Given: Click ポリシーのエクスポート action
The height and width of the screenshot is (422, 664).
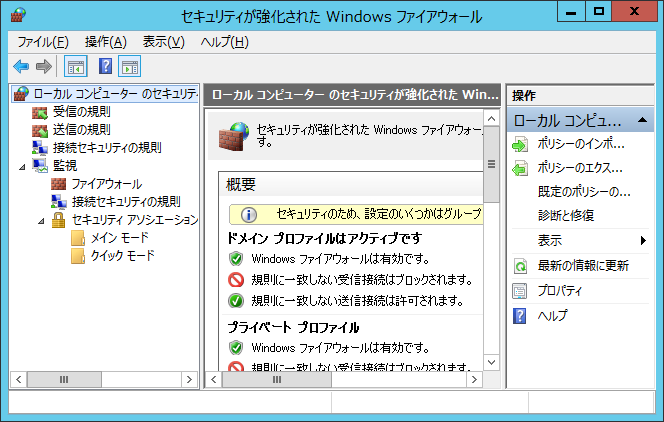Looking at the screenshot, I should tap(580, 168).
